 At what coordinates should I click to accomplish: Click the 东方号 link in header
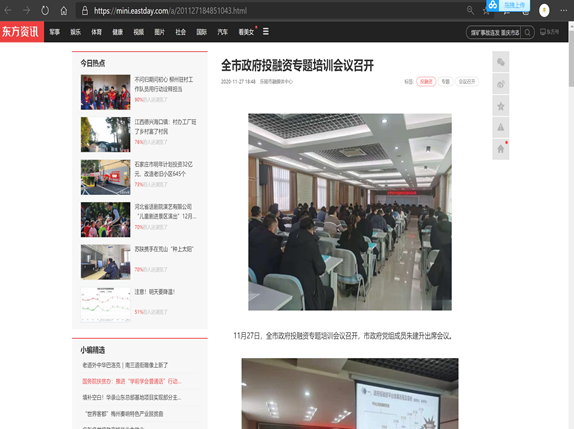point(550,32)
